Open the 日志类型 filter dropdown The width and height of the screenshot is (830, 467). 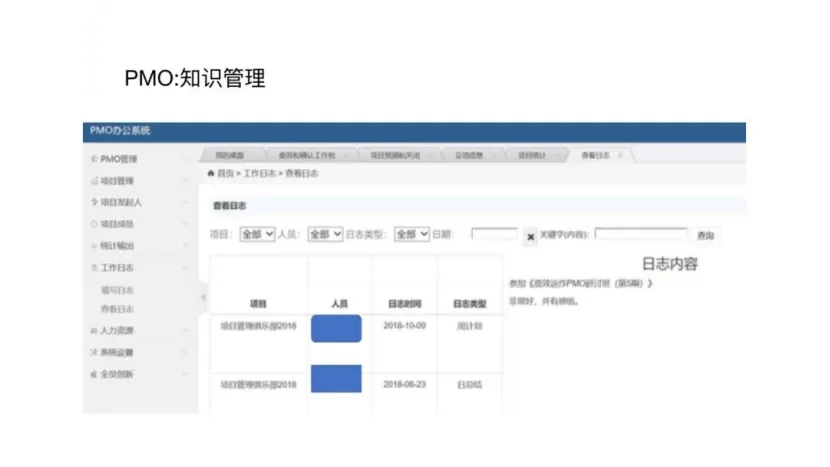pos(412,234)
